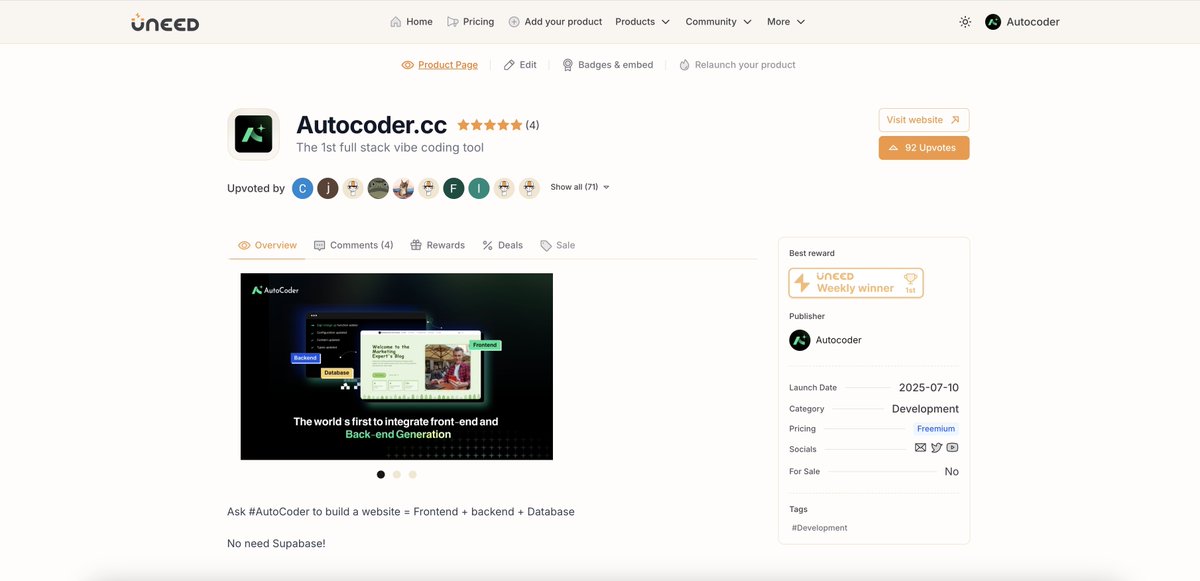Expand the Products dropdown menu

coord(643,22)
